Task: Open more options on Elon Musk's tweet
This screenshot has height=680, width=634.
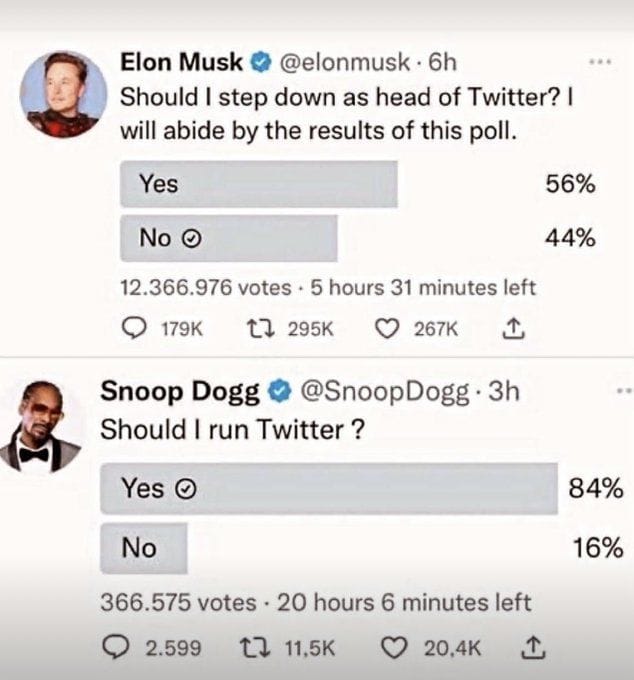Action: point(600,62)
